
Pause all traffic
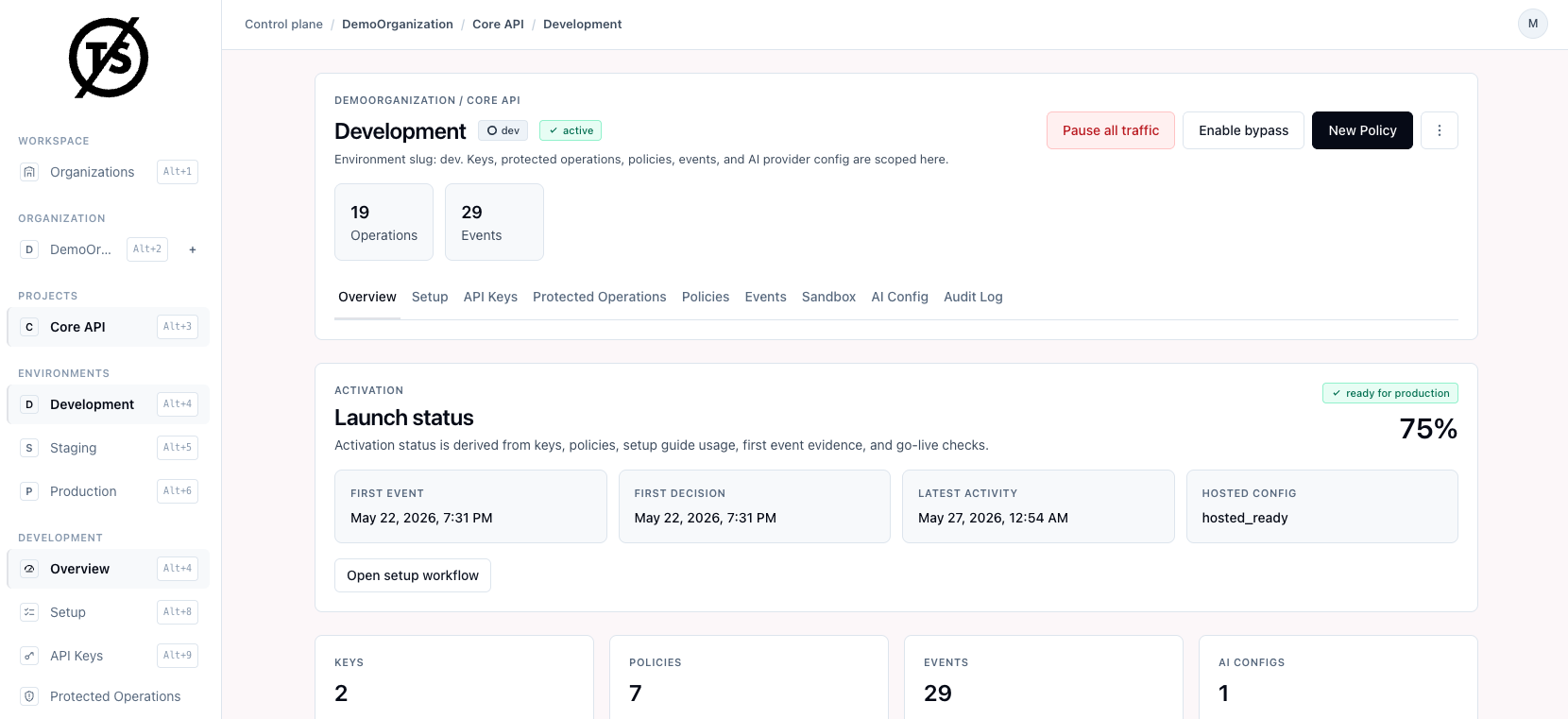(1111, 130)
